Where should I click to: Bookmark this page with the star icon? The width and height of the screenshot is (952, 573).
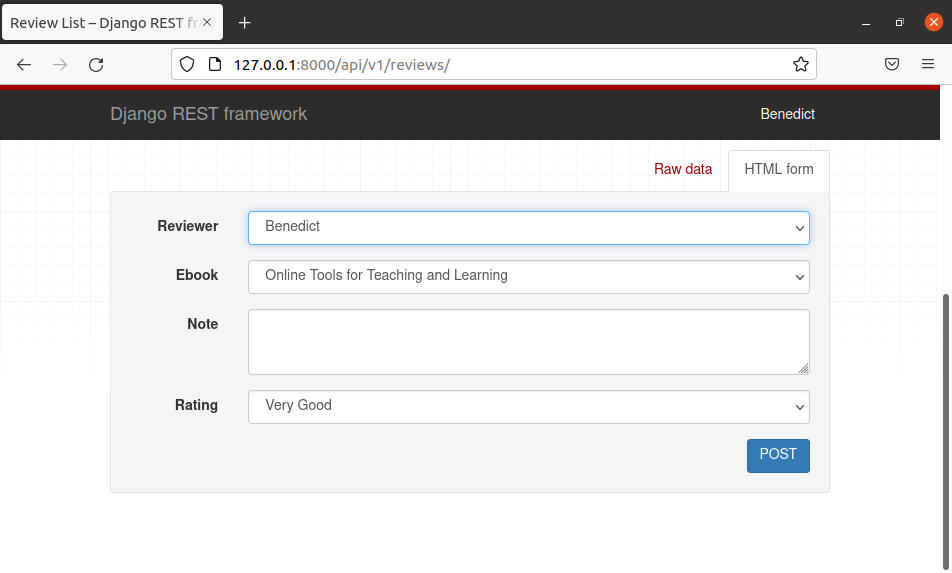point(800,64)
